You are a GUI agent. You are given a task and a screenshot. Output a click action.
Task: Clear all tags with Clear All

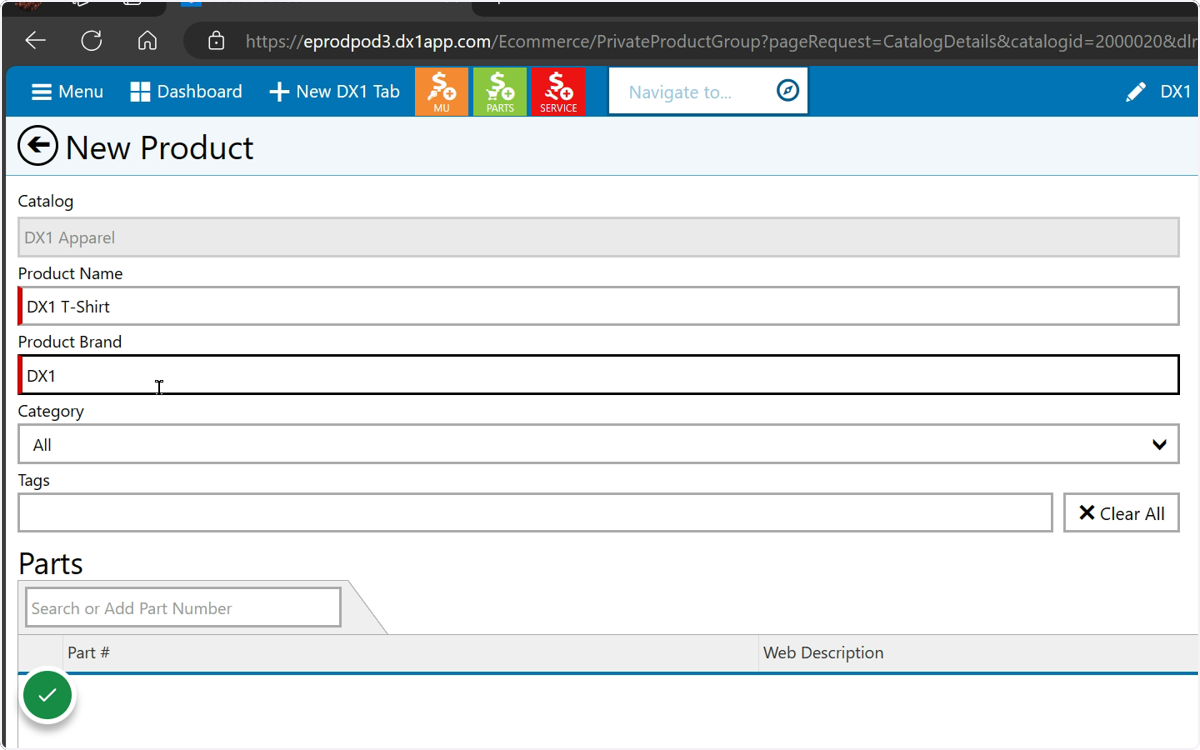click(1122, 513)
